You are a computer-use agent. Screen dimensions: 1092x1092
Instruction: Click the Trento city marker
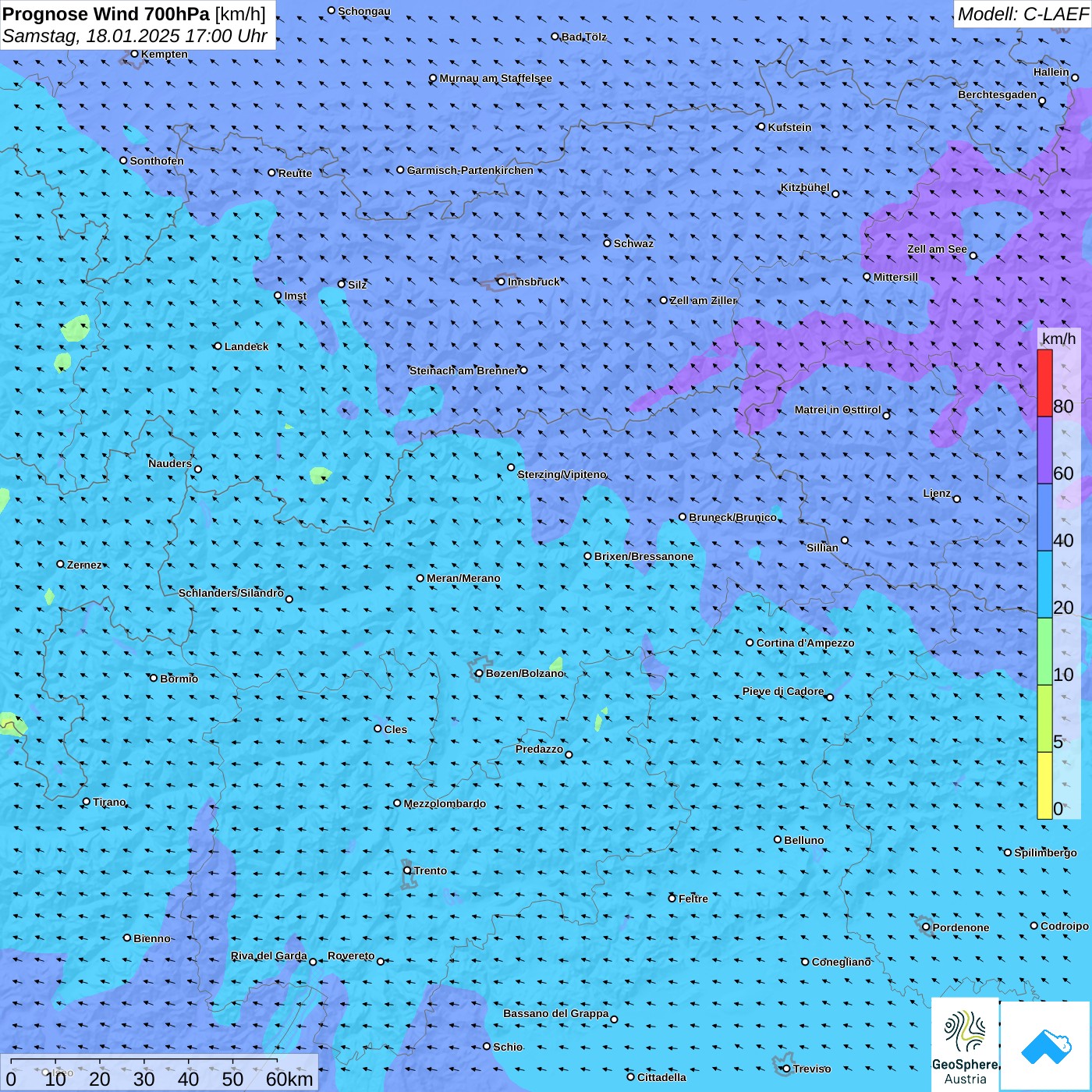tap(407, 870)
